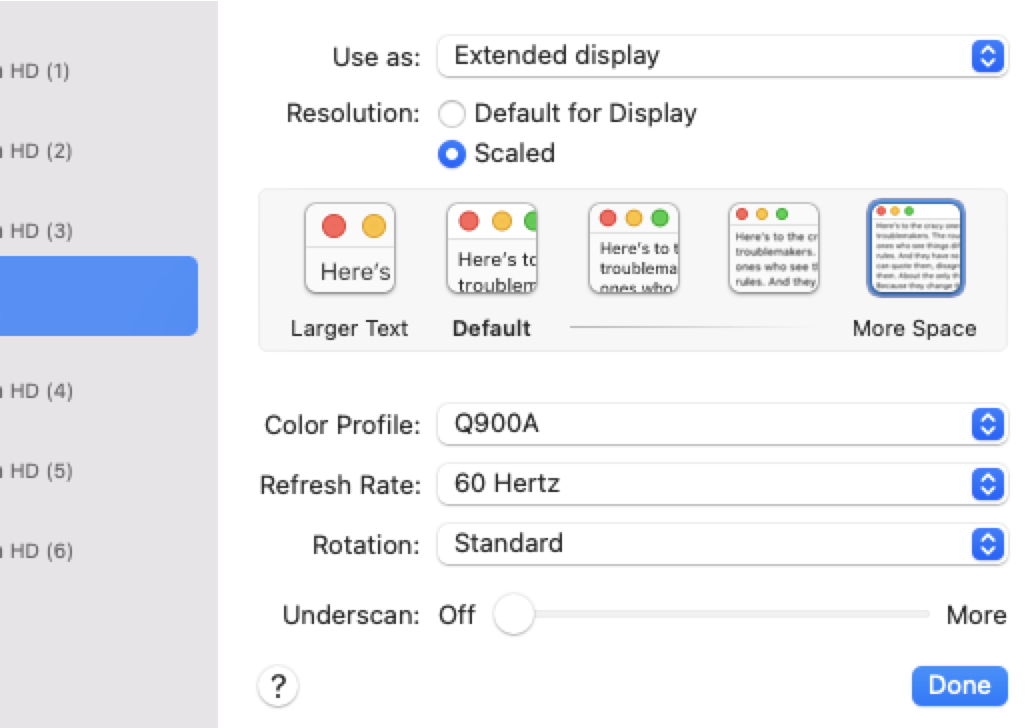Click the Rotation popup arrows icon
Image resolution: width=1034 pixels, height=728 pixels.
[x=987, y=544]
